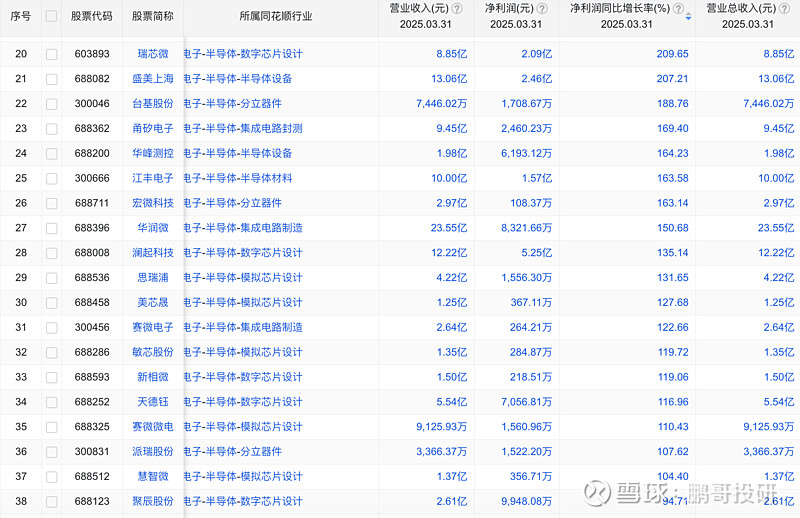Open stock link 甬矽电子

pyautogui.click(x=153, y=128)
